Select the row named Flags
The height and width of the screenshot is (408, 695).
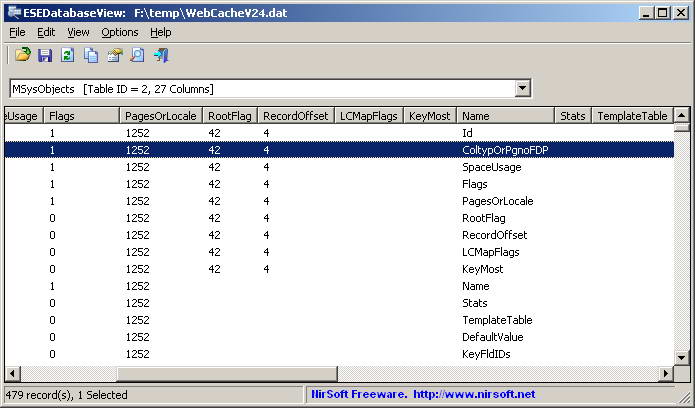[339, 184]
